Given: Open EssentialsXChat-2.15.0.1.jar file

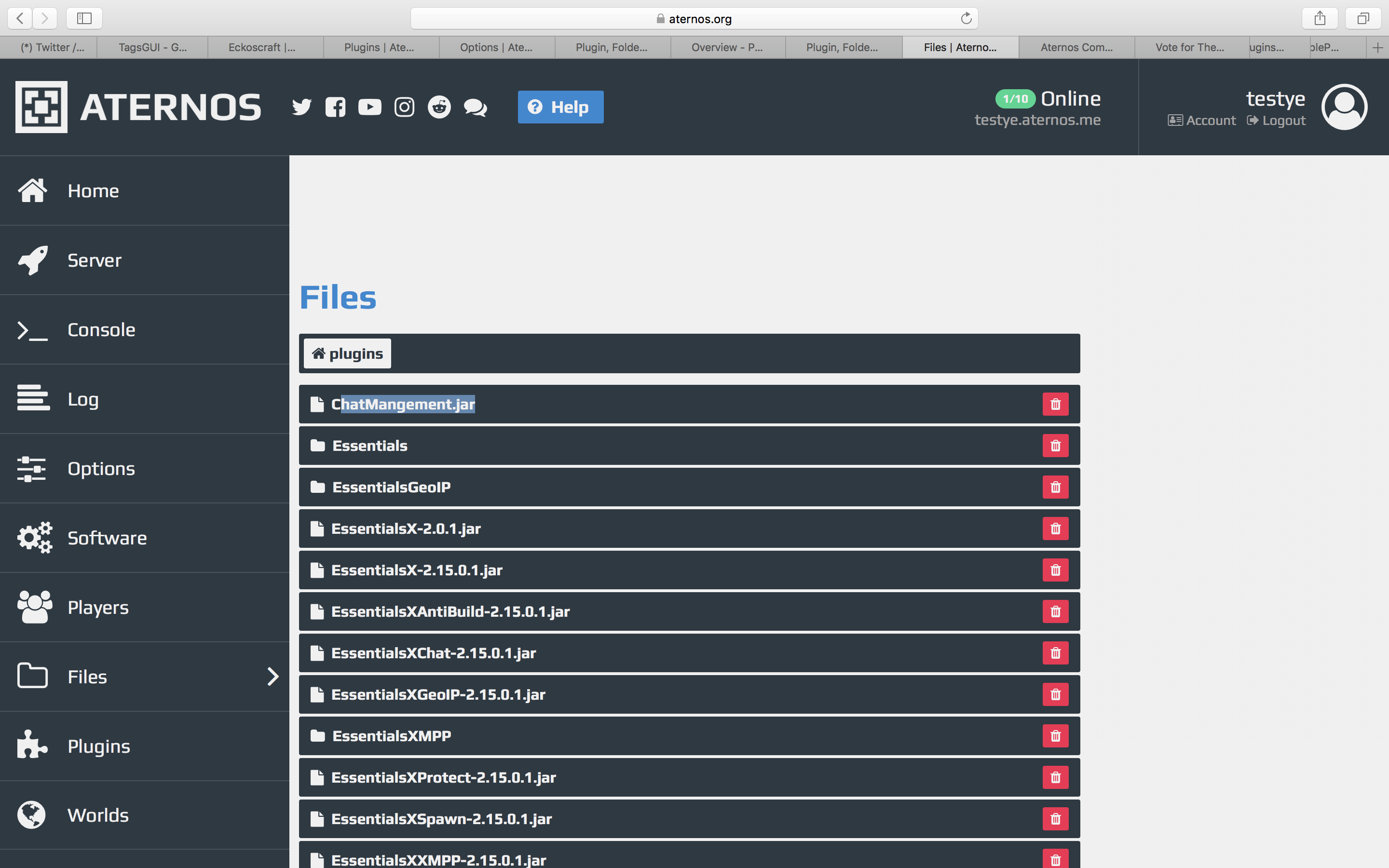Looking at the screenshot, I should (x=689, y=653).
